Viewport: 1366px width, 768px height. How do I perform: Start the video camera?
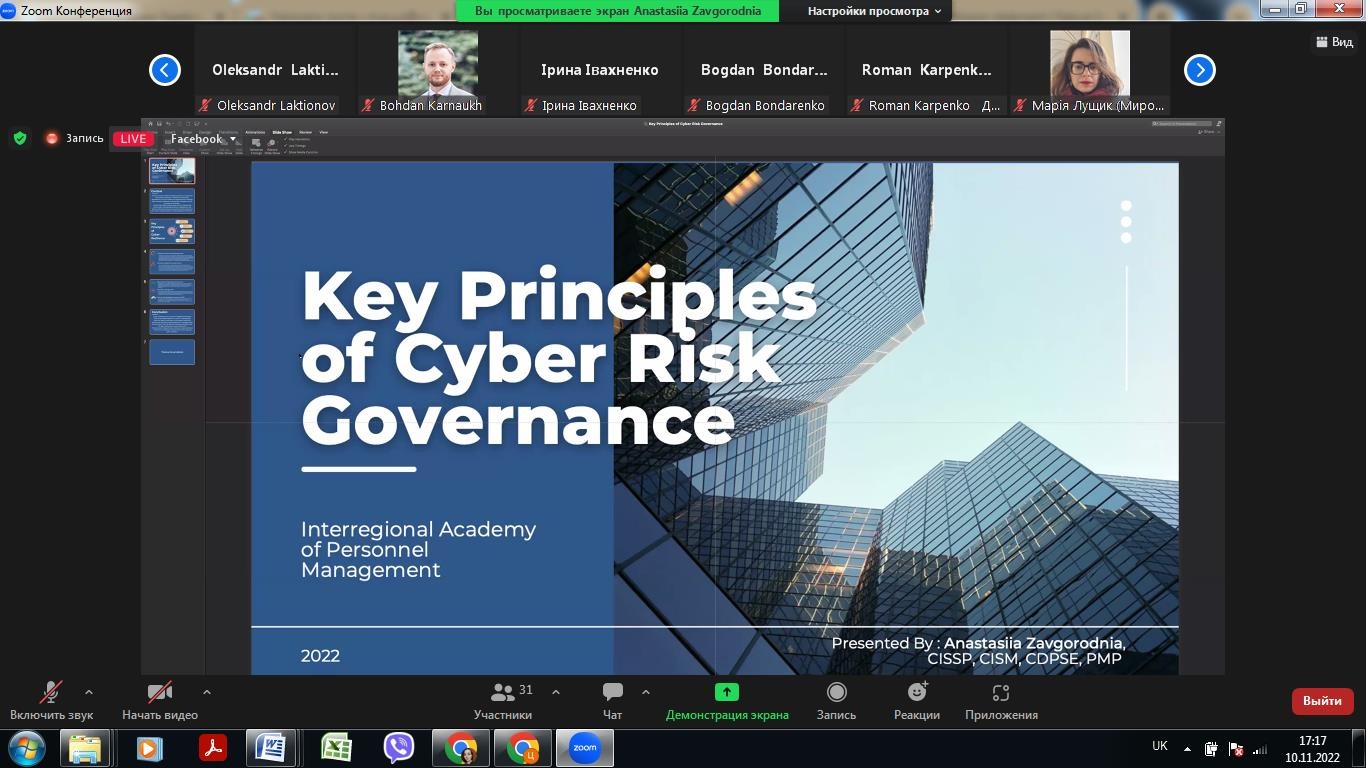click(160, 692)
